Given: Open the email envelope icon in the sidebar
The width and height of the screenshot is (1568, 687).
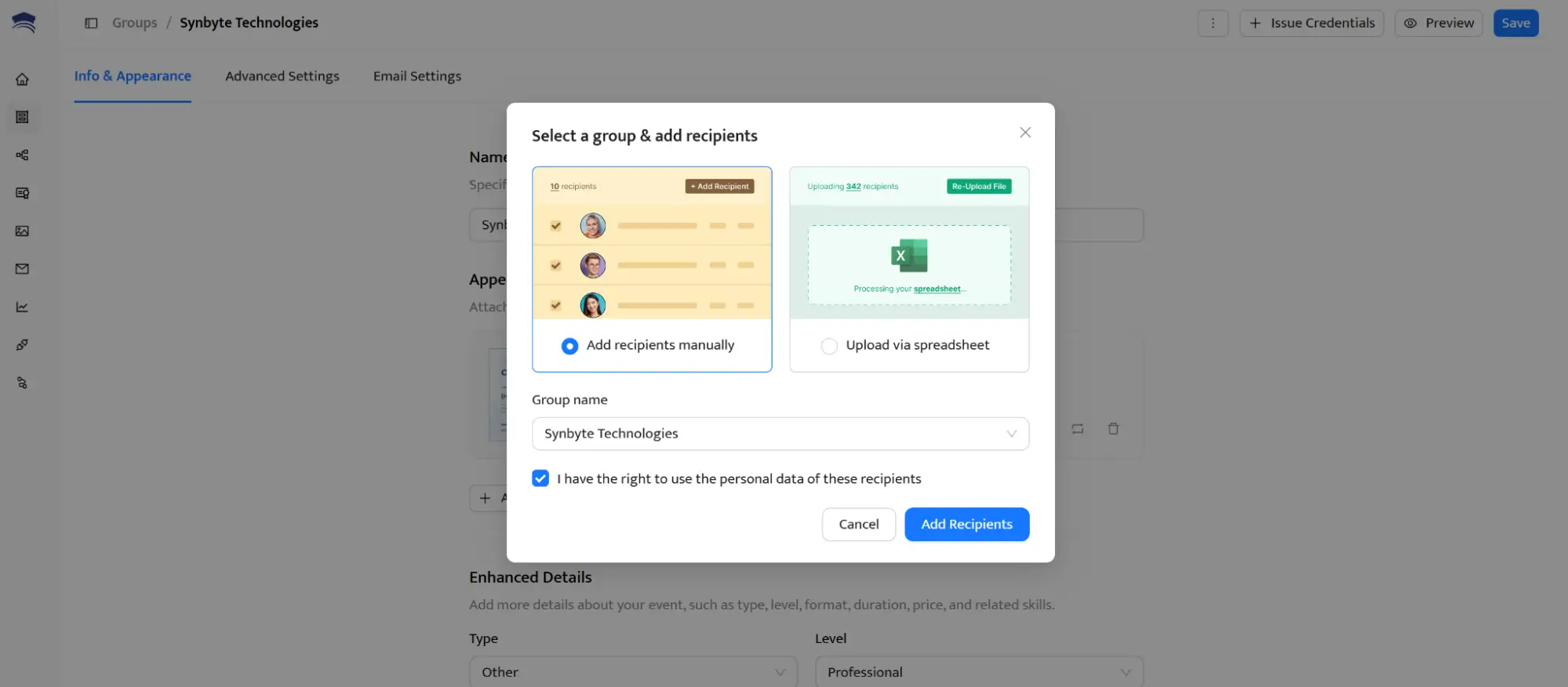Looking at the screenshot, I should click(22, 269).
